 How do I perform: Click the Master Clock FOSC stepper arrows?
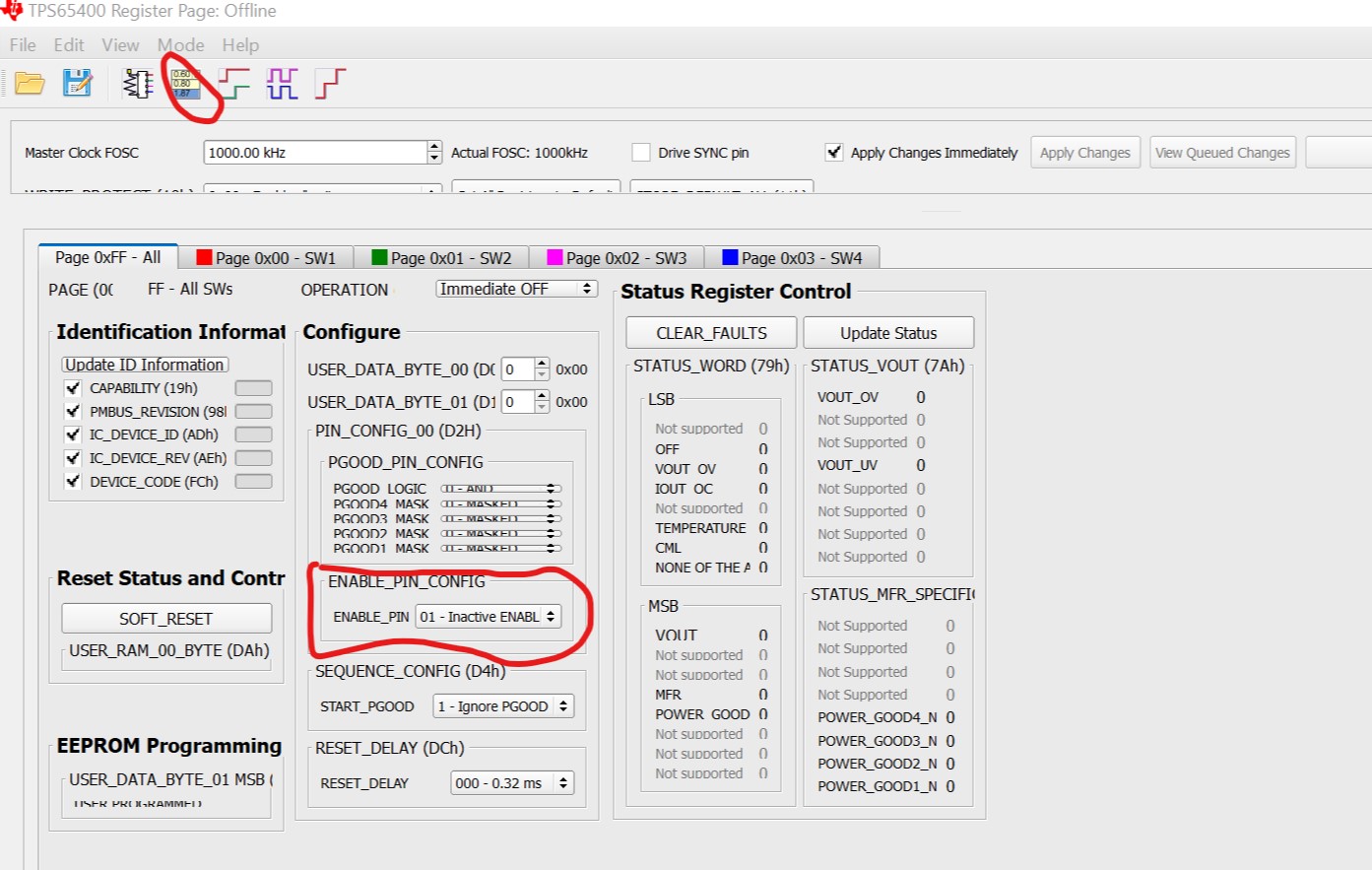click(434, 153)
